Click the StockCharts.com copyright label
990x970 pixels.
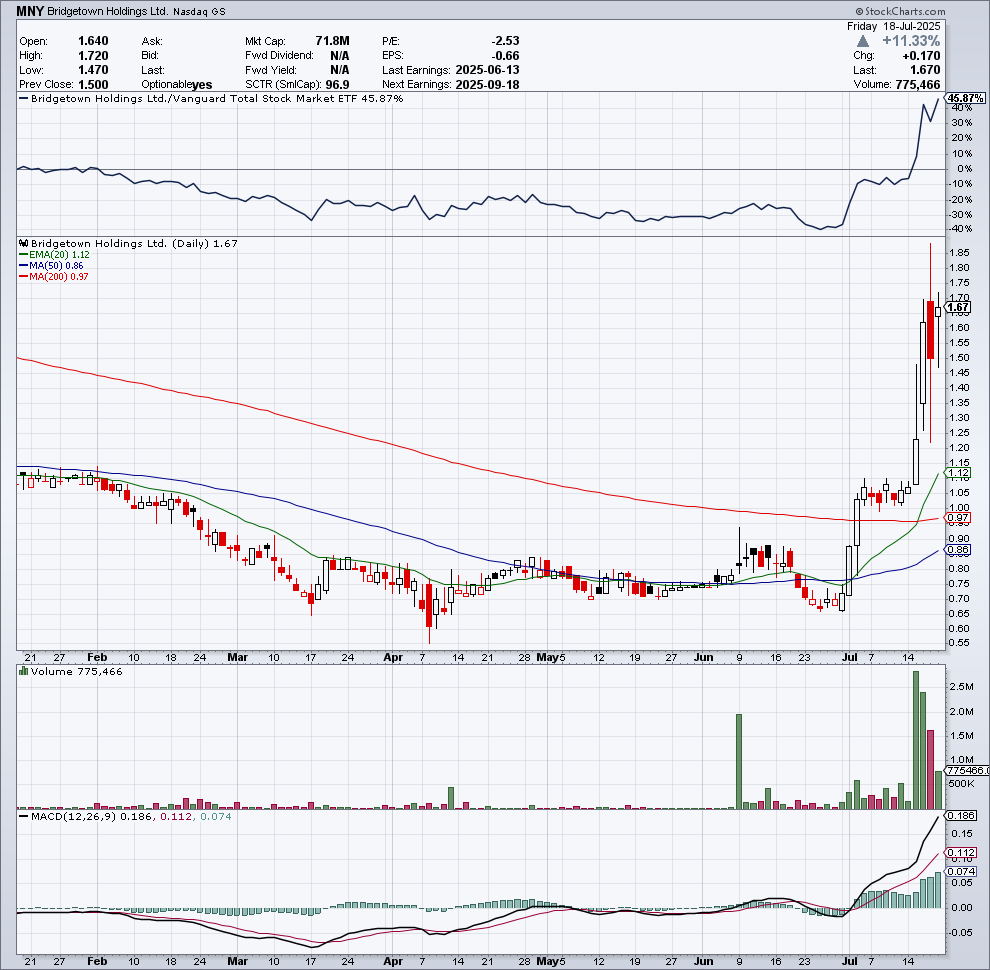click(x=900, y=11)
